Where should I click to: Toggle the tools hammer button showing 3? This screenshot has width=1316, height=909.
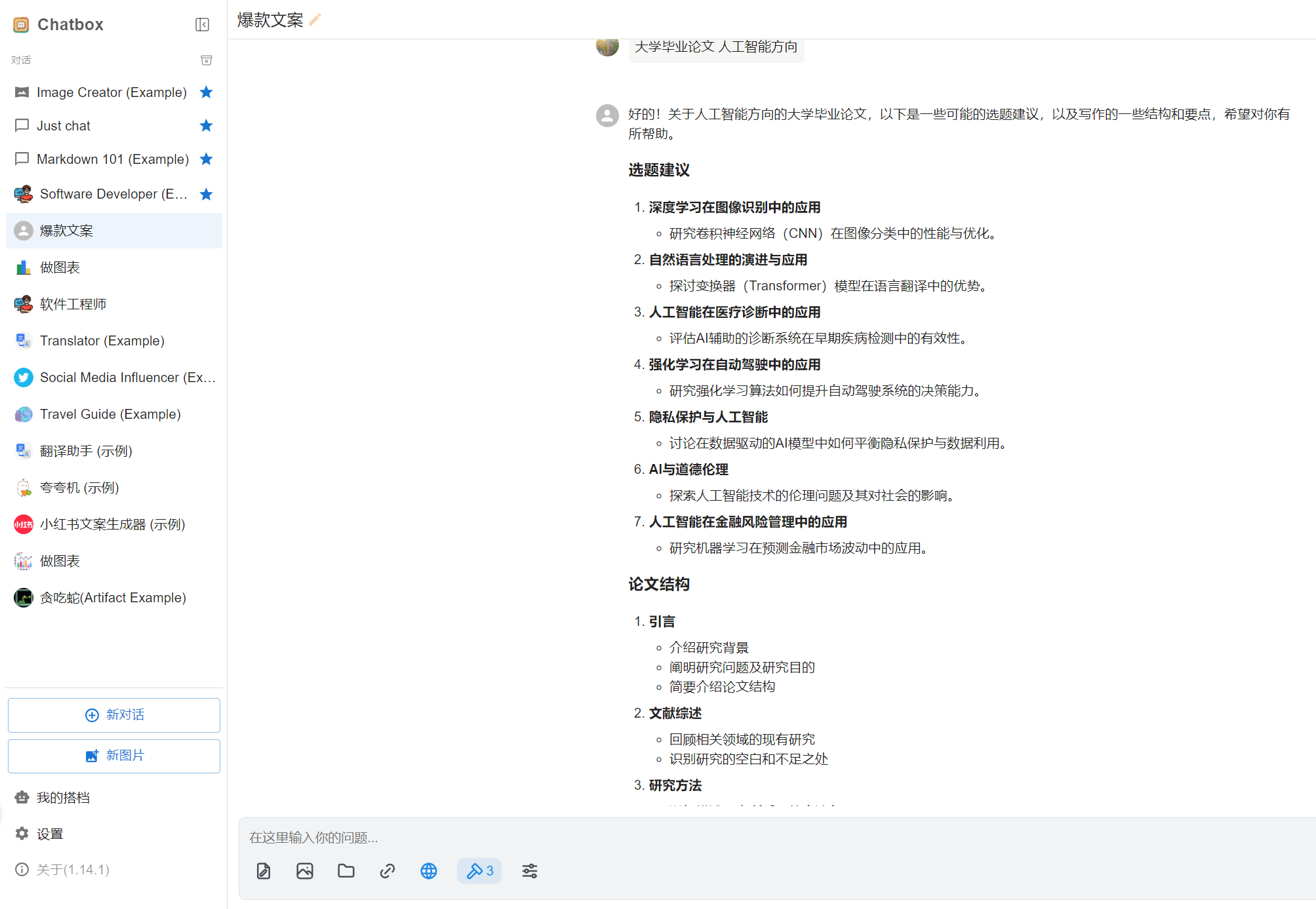click(x=479, y=870)
